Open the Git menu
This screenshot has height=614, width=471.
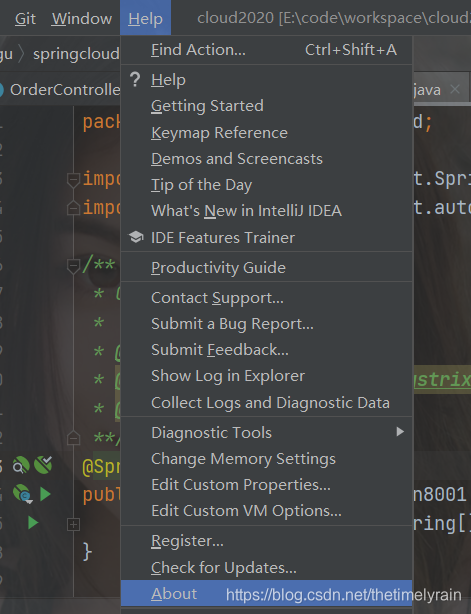click(25, 18)
